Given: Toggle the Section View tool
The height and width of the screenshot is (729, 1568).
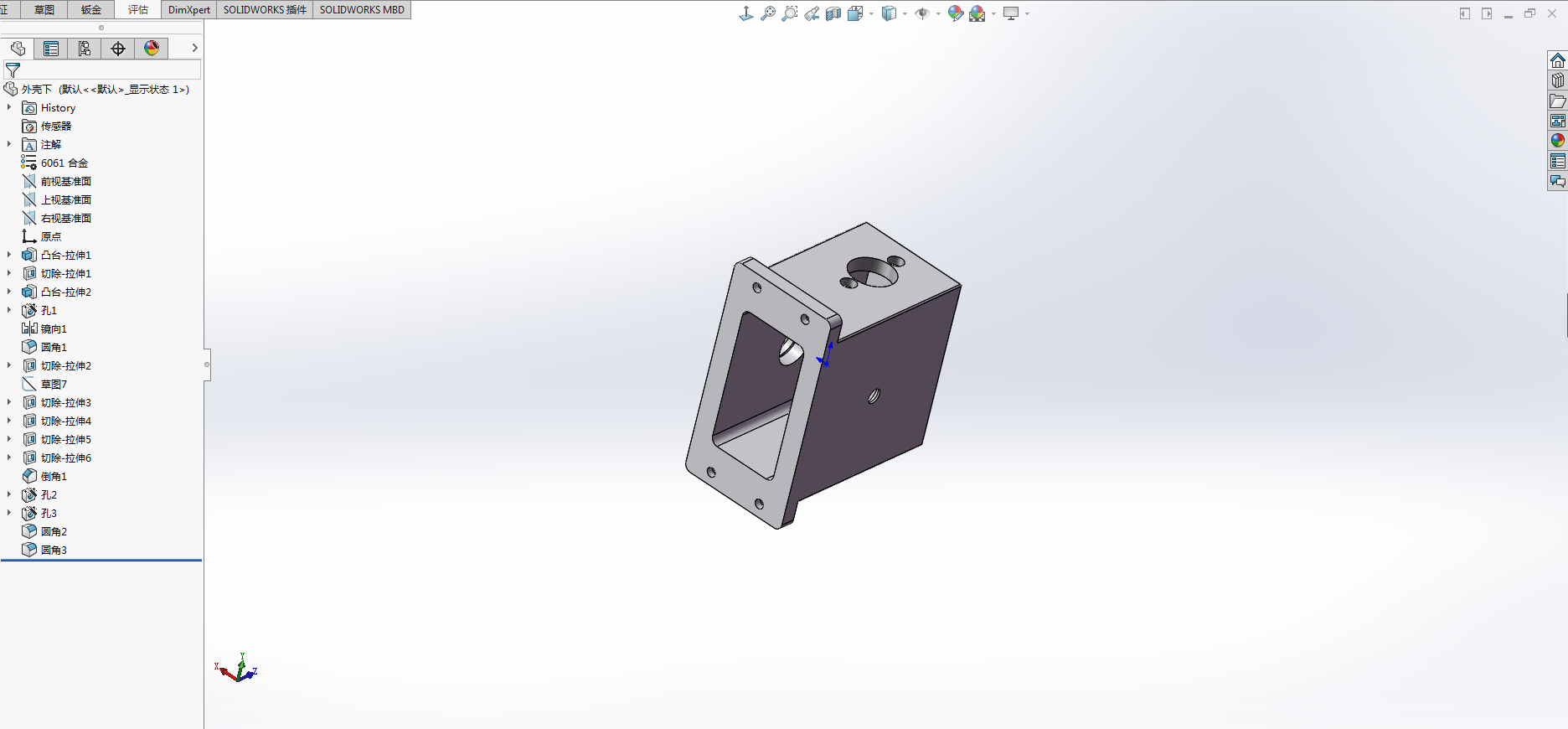Looking at the screenshot, I should tap(833, 13).
